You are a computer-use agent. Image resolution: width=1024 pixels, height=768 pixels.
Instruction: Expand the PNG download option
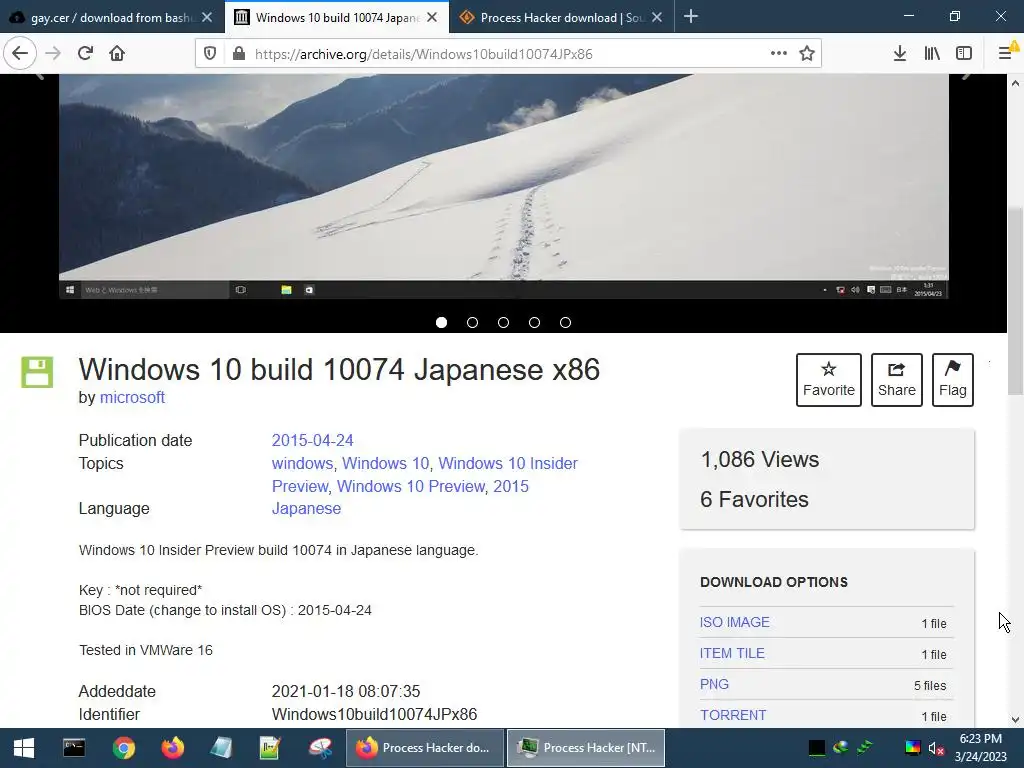pos(714,684)
